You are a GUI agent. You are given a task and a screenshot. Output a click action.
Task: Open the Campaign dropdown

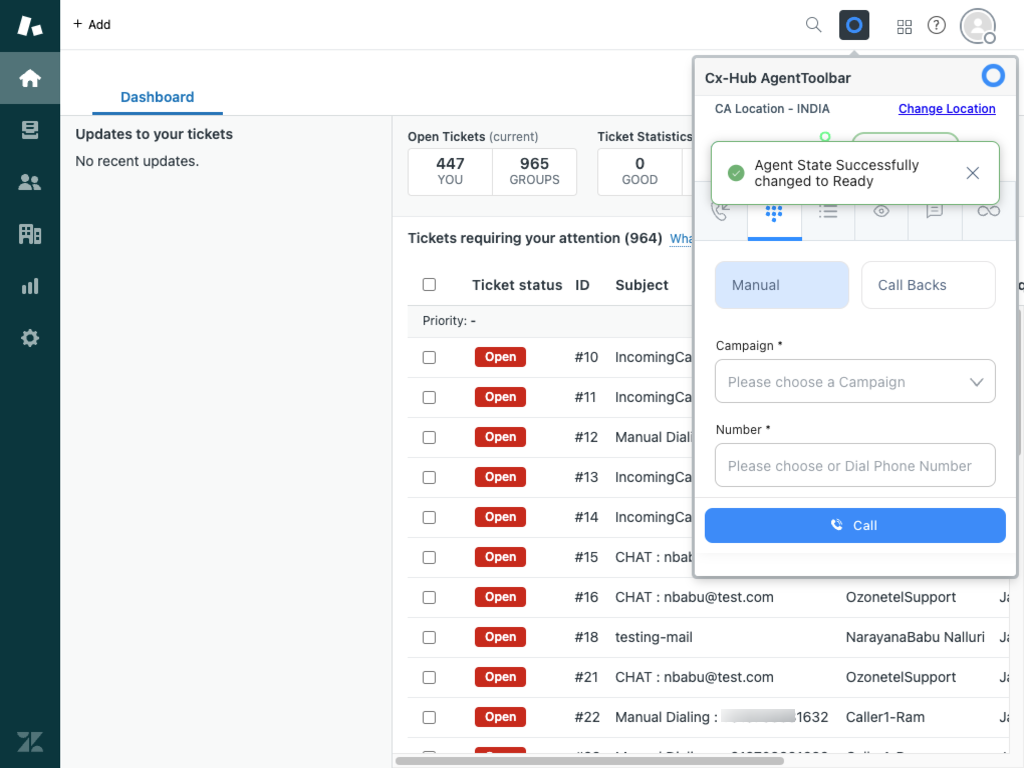tap(855, 381)
